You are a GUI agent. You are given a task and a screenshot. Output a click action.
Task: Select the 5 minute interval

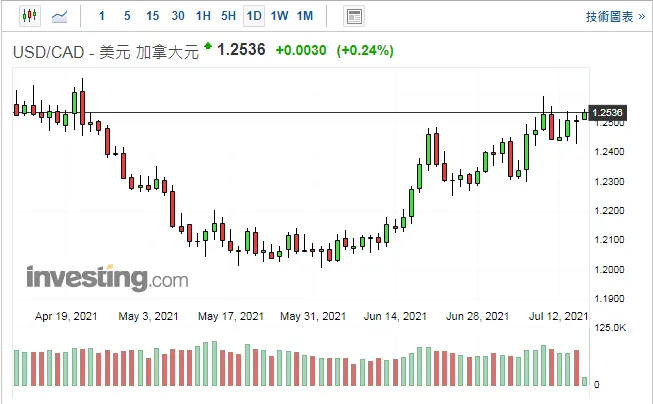pyautogui.click(x=127, y=16)
